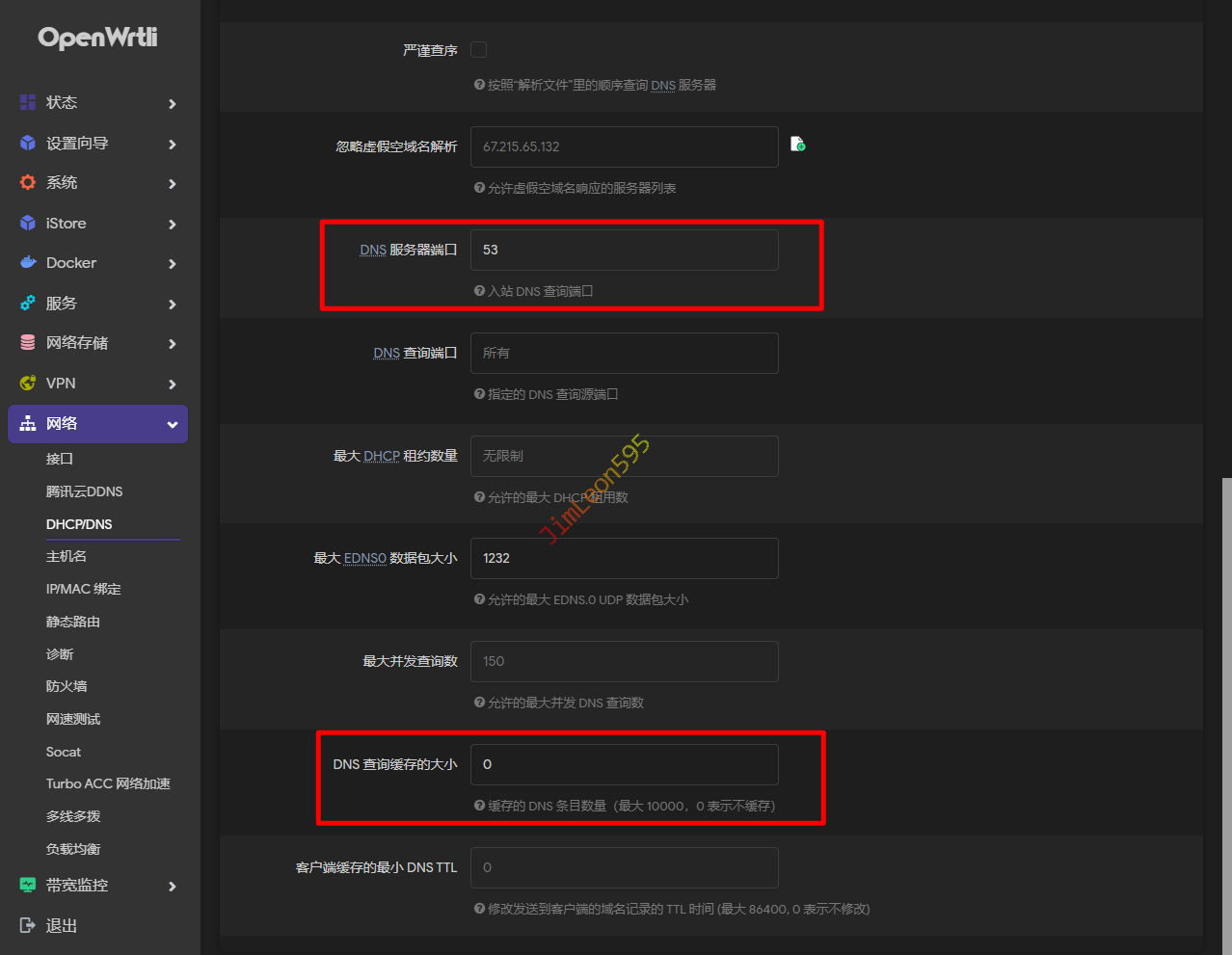This screenshot has height=955, width=1232.
Task: Click the network storage database icon
Action: (28, 343)
